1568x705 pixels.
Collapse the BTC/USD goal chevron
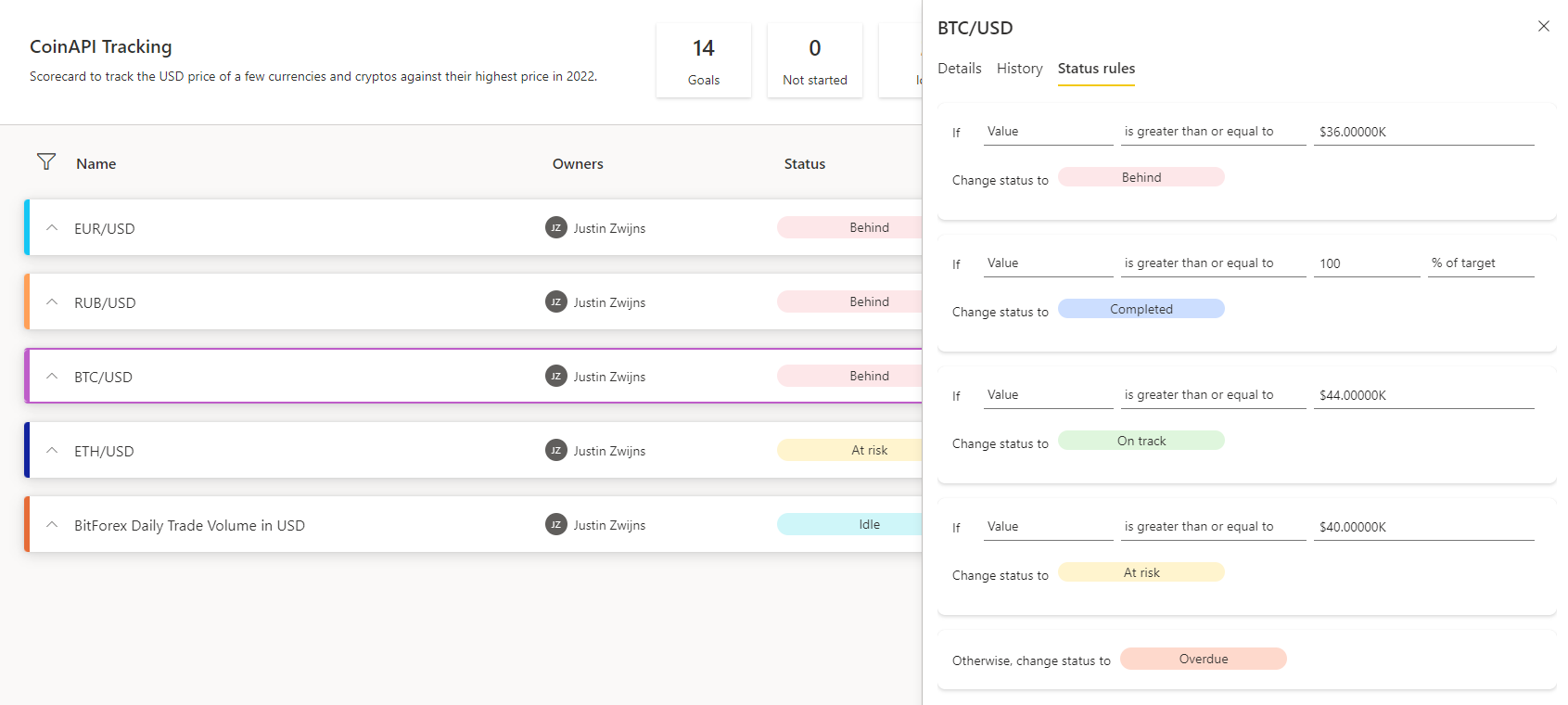52,377
